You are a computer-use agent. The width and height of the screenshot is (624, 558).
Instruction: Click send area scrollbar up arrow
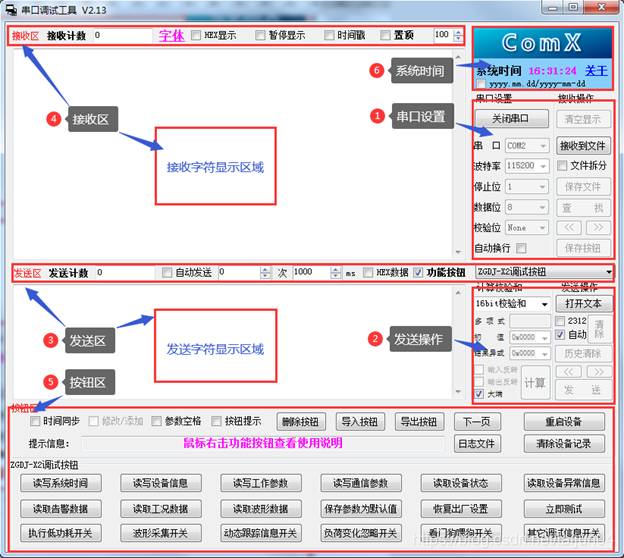458,293
